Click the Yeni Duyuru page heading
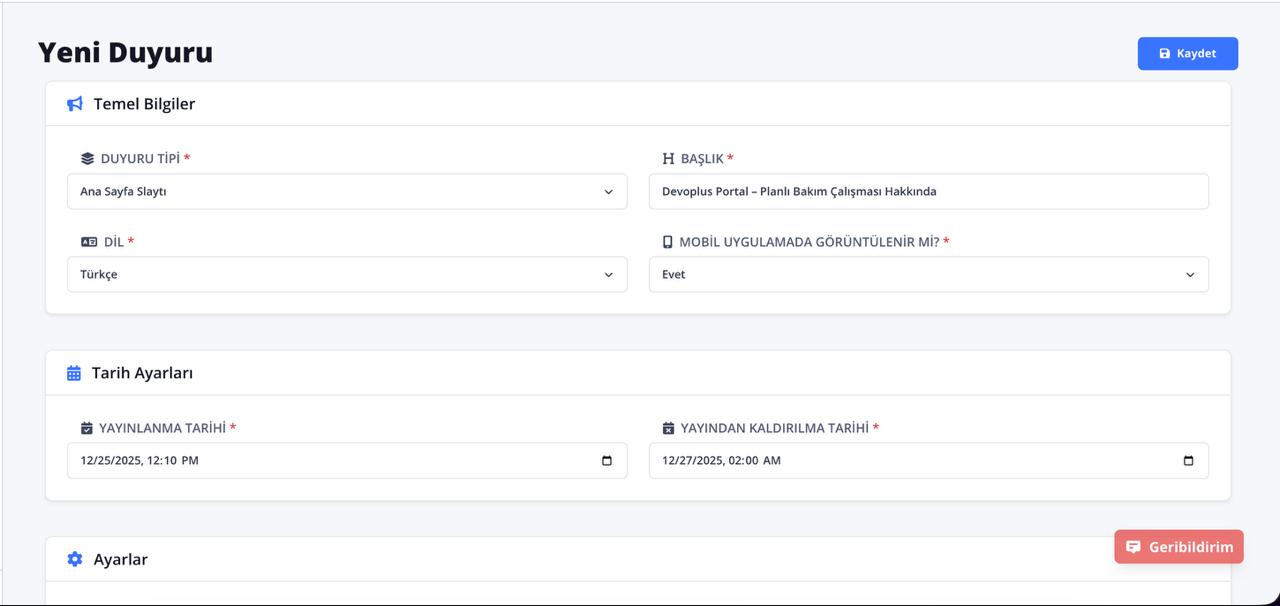The height and width of the screenshot is (606, 1280). [x=126, y=52]
